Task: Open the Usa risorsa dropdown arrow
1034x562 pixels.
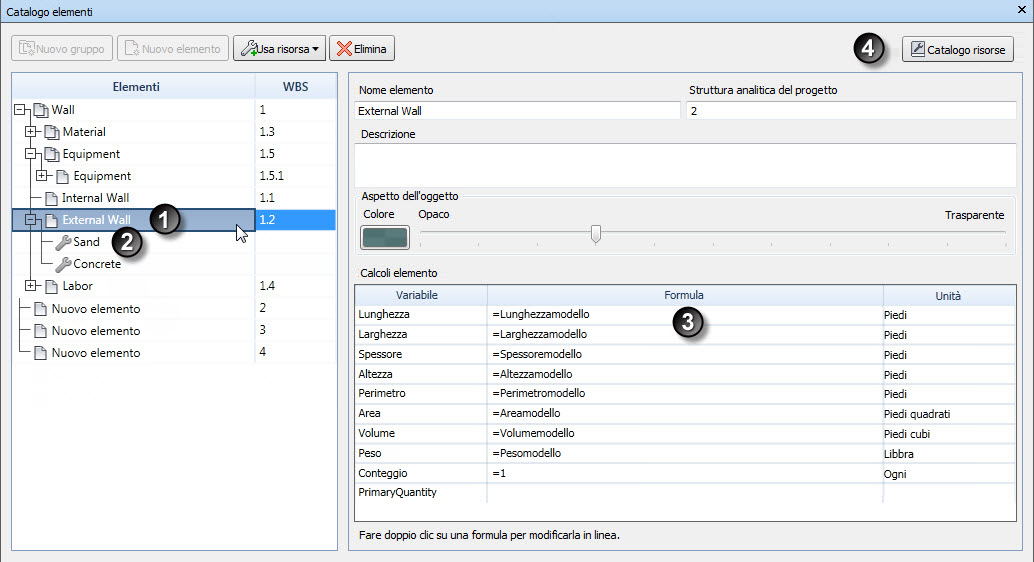Action: (315, 49)
